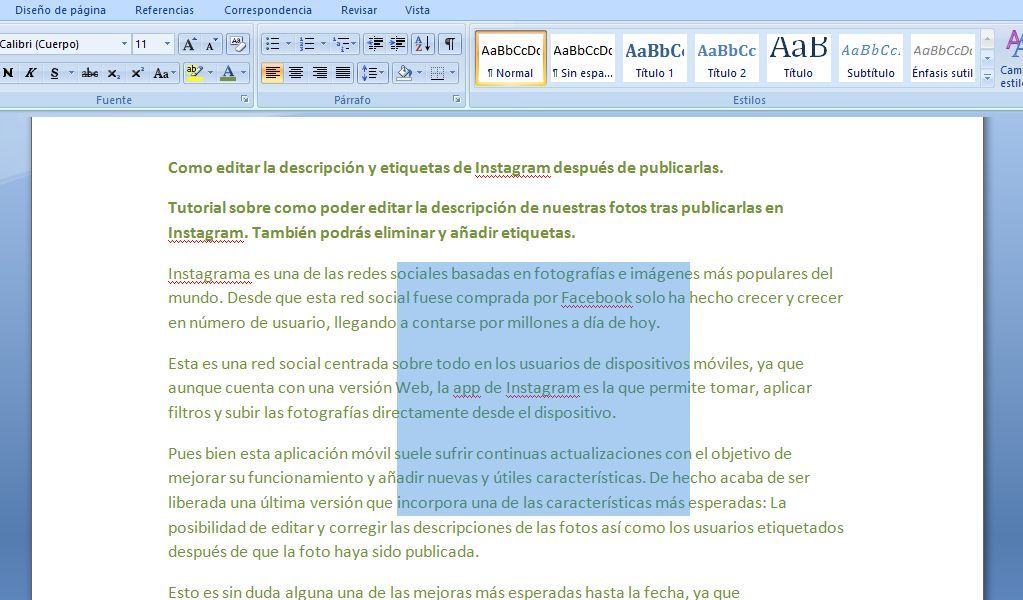
Task: Toggle justified alignment
Action: [x=343, y=73]
